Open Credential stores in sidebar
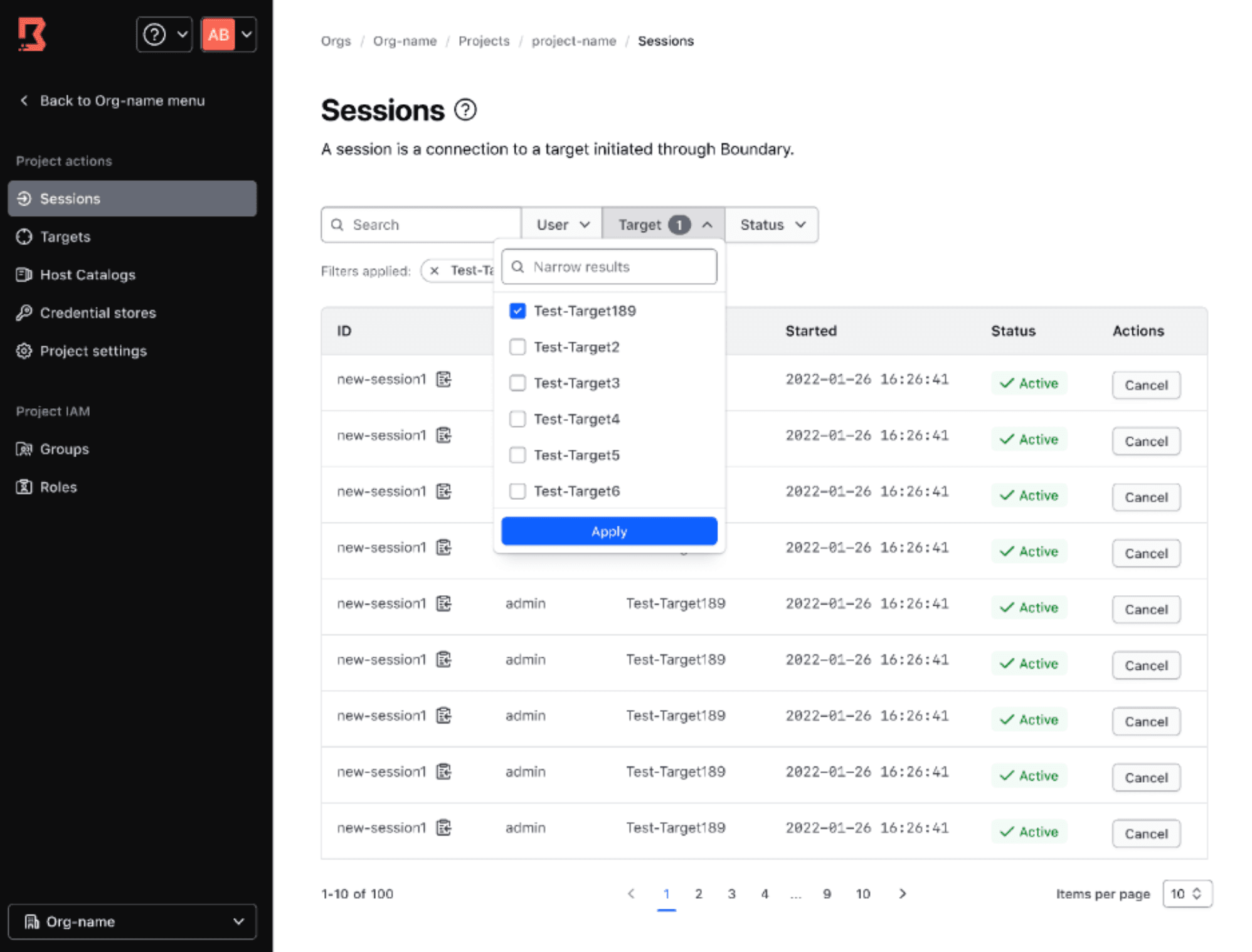The height and width of the screenshot is (952, 1252). pos(98,312)
